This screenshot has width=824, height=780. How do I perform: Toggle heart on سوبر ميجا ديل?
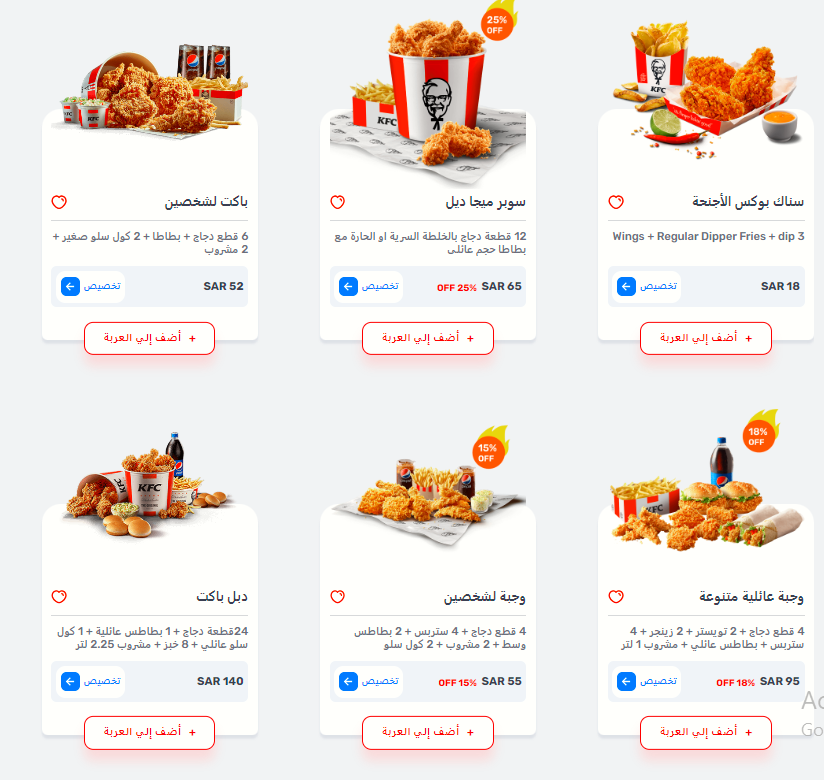pos(337,202)
